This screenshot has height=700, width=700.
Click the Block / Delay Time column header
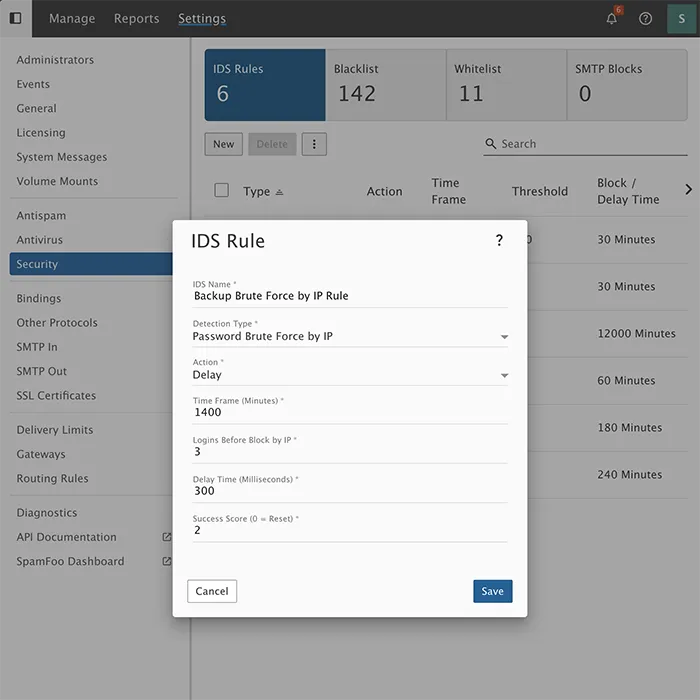[x=628, y=191]
